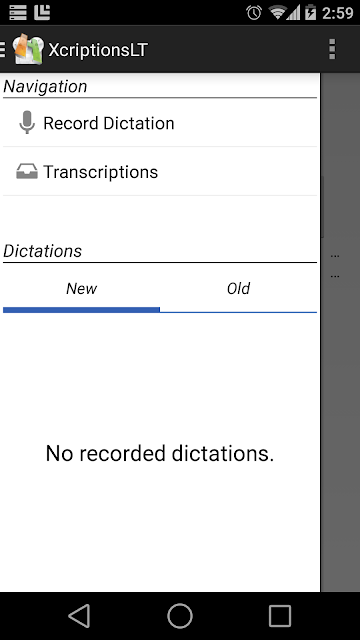Click the XcriptionsLT app logo icon
This screenshot has height=640, width=360.
pyautogui.click(x=28, y=49)
